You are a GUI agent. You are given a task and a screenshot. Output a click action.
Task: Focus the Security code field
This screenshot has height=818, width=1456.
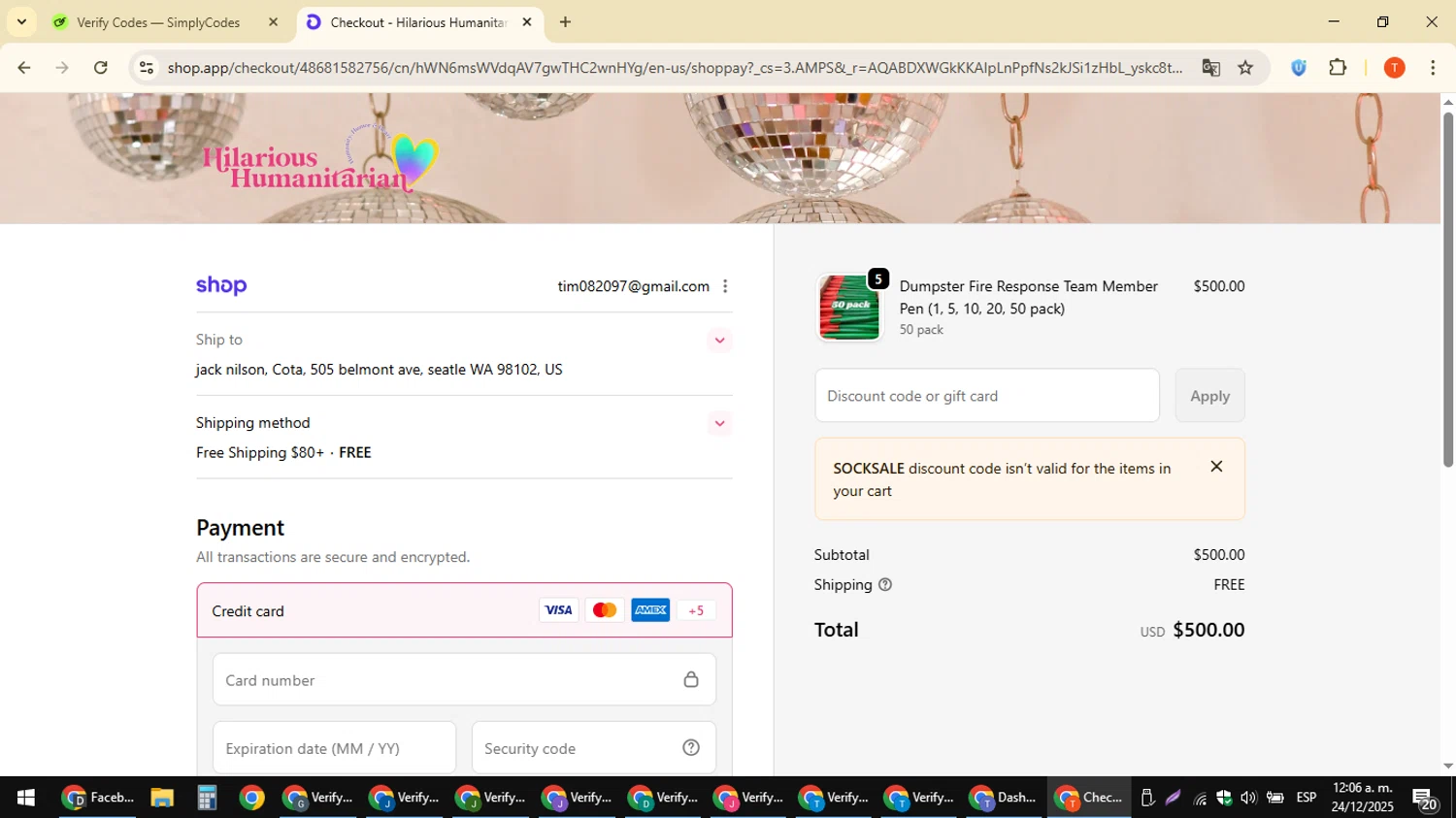tap(593, 748)
